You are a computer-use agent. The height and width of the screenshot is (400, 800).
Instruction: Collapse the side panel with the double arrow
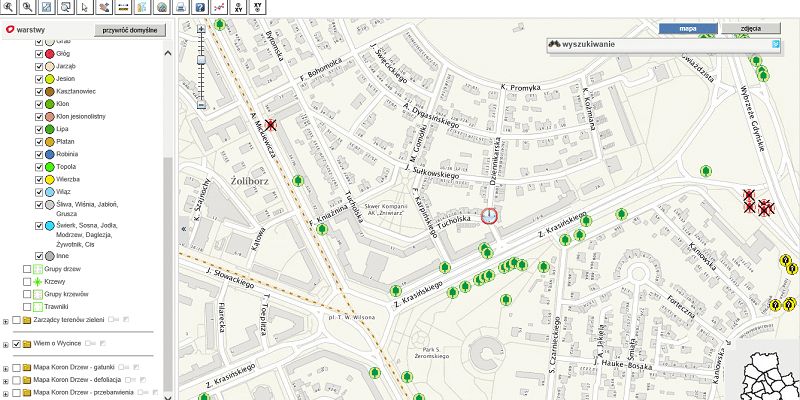pos(183,229)
